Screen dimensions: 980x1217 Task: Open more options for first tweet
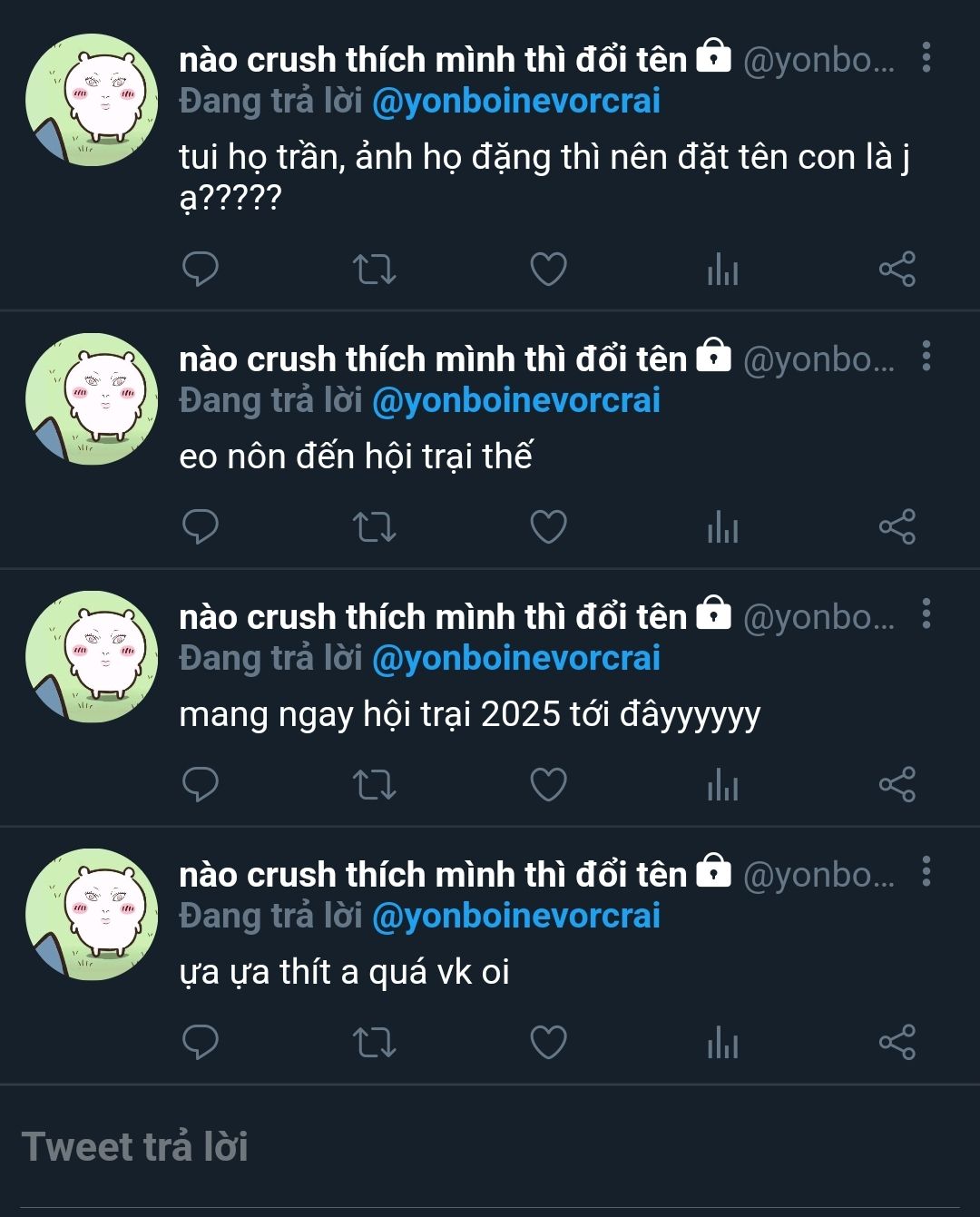(x=926, y=57)
